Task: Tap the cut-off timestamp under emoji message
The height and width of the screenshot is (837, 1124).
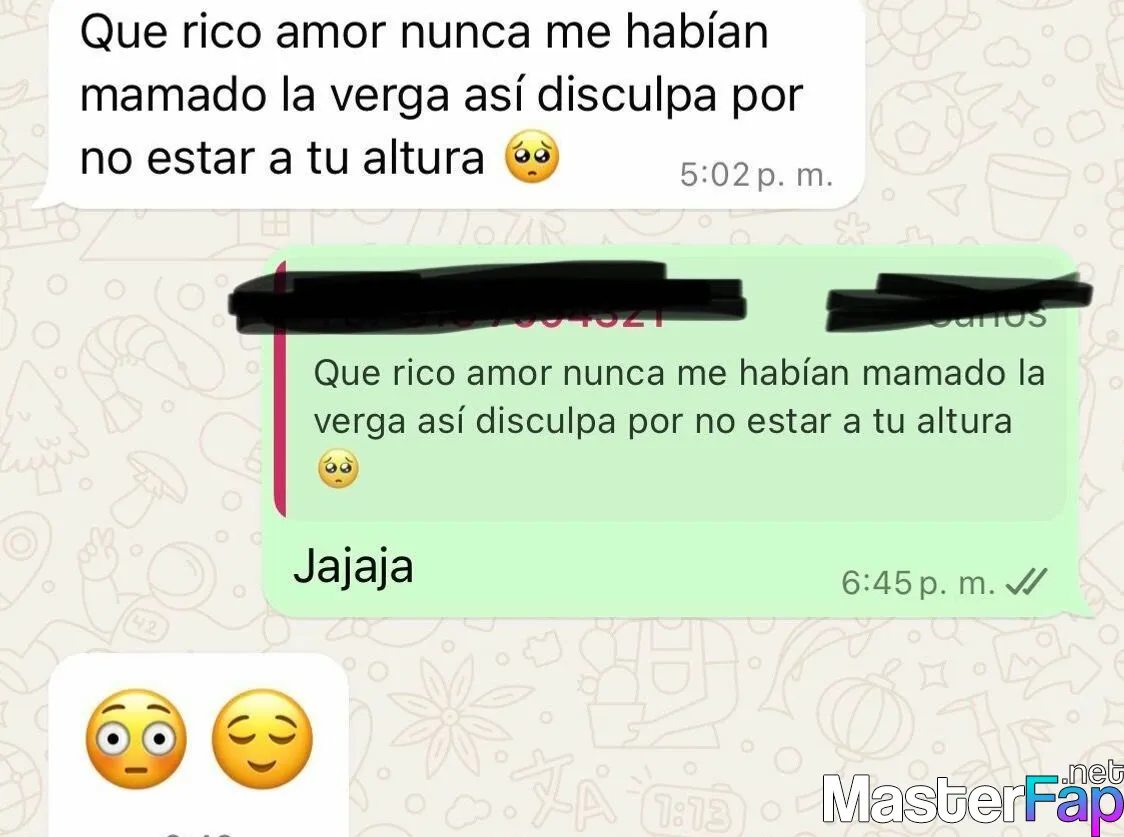Action: coord(199,833)
